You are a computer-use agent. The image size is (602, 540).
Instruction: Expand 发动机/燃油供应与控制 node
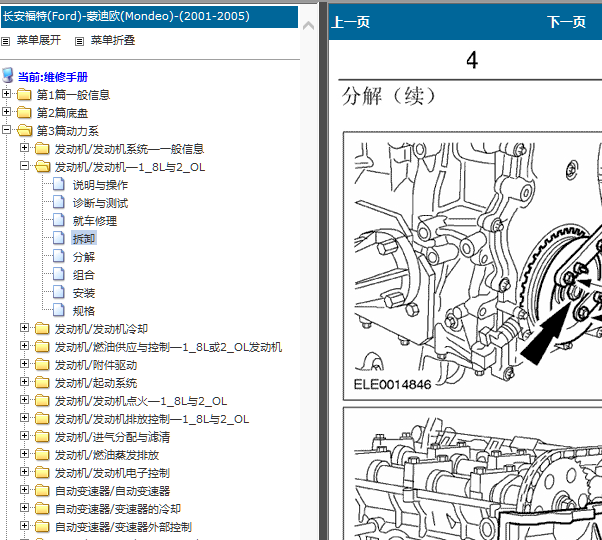point(24,345)
